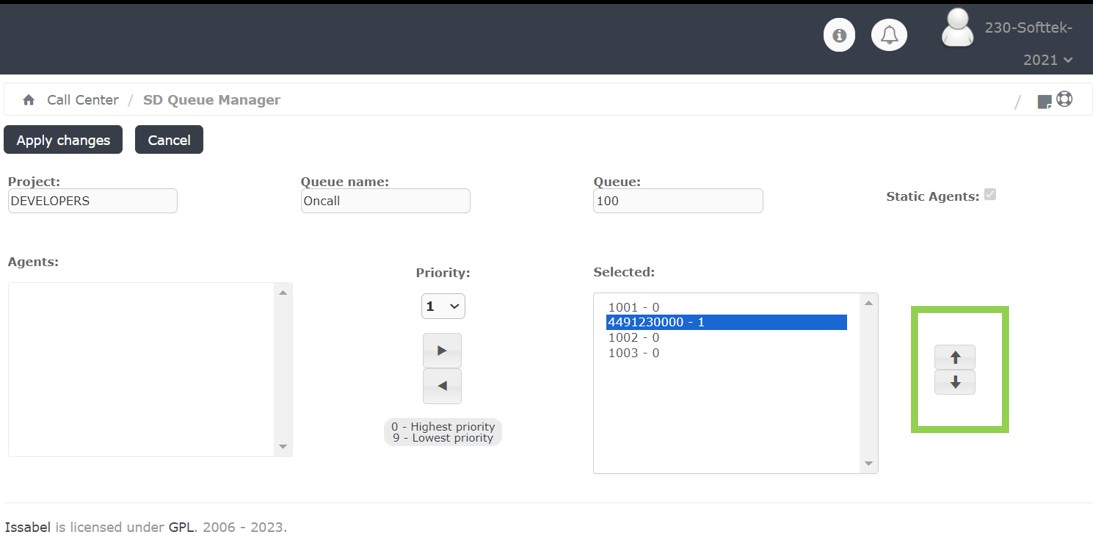
Task: Click the sticky note icon
Action: click(1044, 101)
